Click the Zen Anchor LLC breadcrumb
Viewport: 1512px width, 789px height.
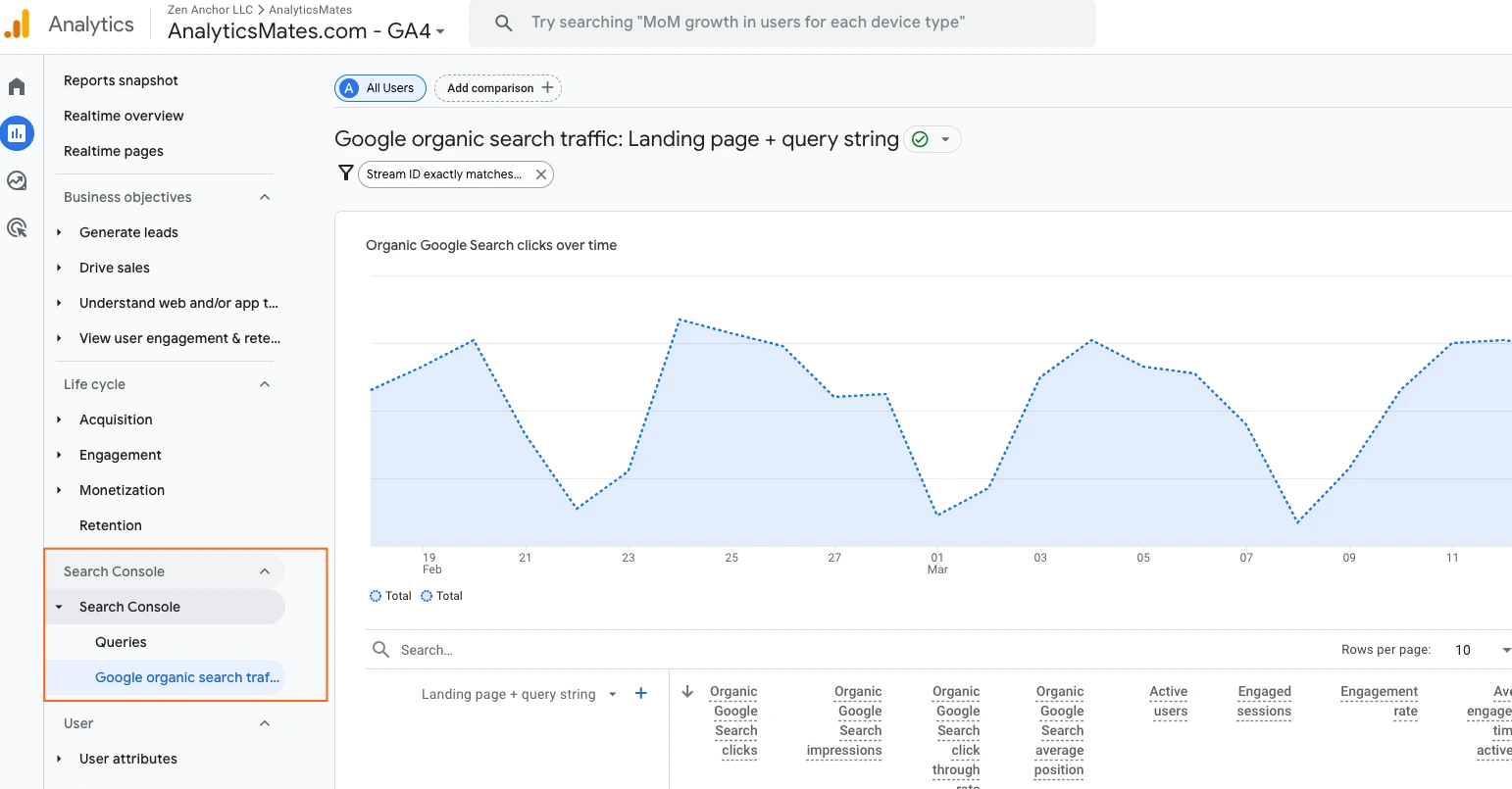(210, 10)
